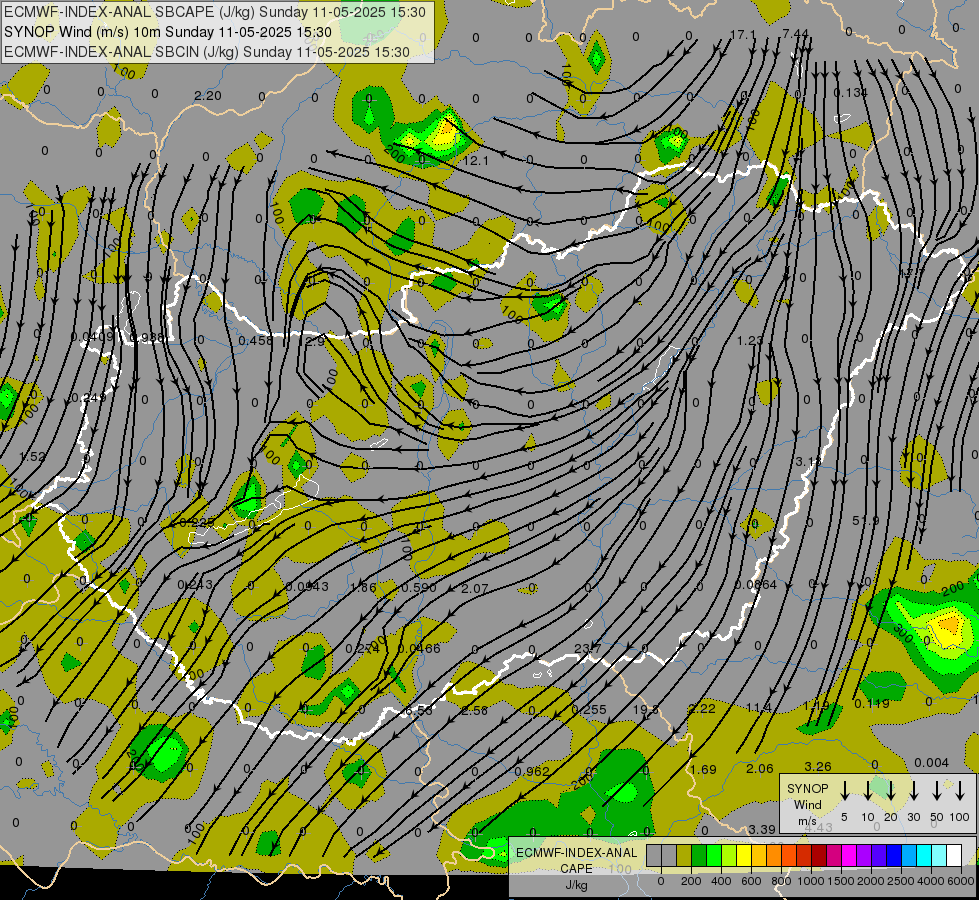This screenshot has width=979, height=900.
Task: Click the 0.590 value on the map
Action: [418, 588]
